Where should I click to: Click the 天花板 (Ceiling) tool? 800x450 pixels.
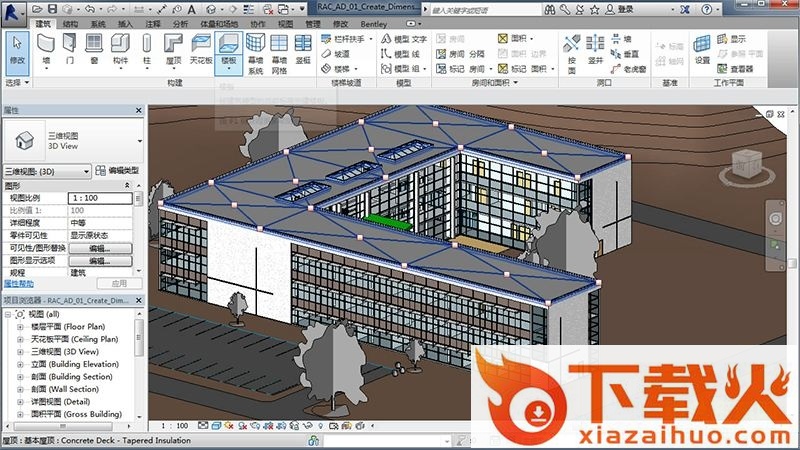[201, 47]
